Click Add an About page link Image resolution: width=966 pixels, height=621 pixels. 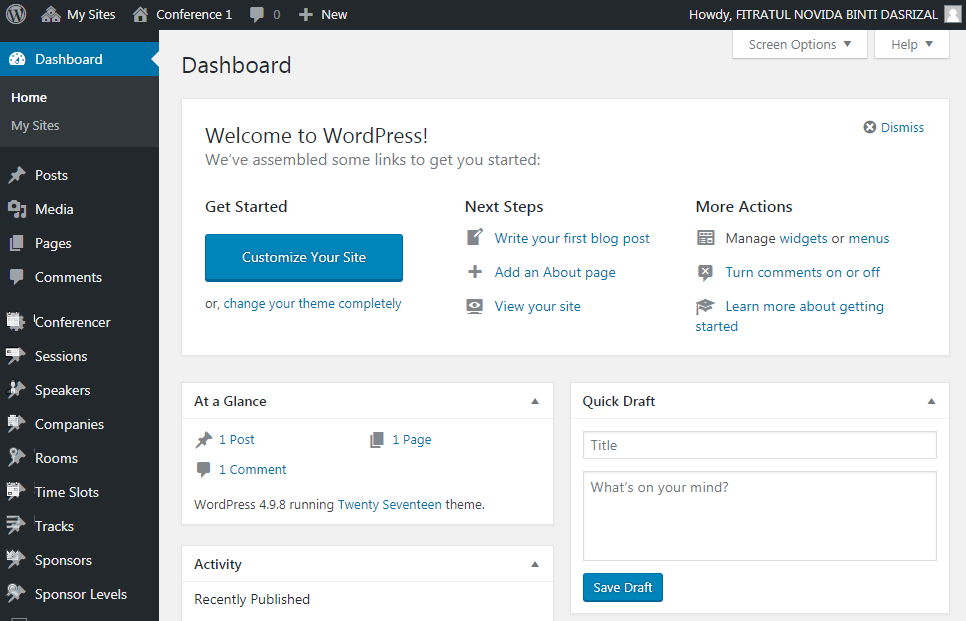point(555,272)
